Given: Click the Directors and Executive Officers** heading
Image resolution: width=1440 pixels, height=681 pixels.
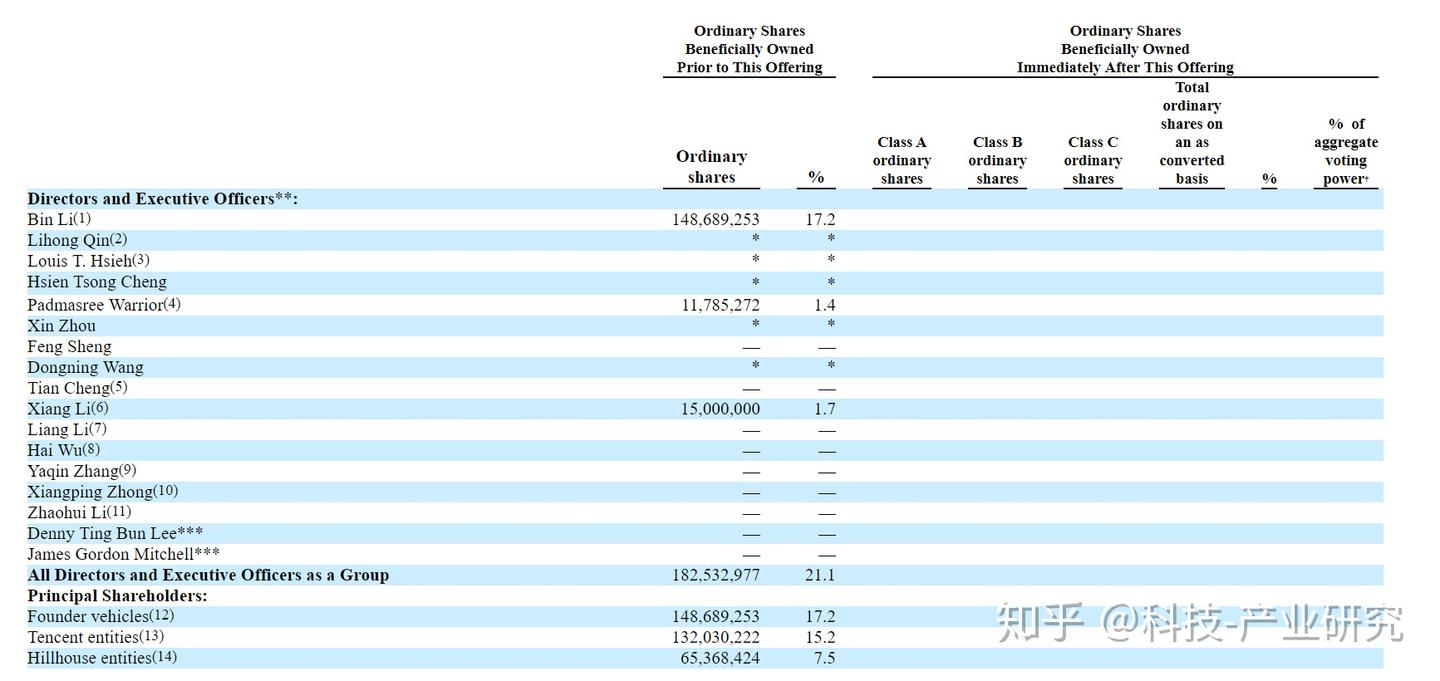Looking at the screenshot, I should [x=163, y=199].
